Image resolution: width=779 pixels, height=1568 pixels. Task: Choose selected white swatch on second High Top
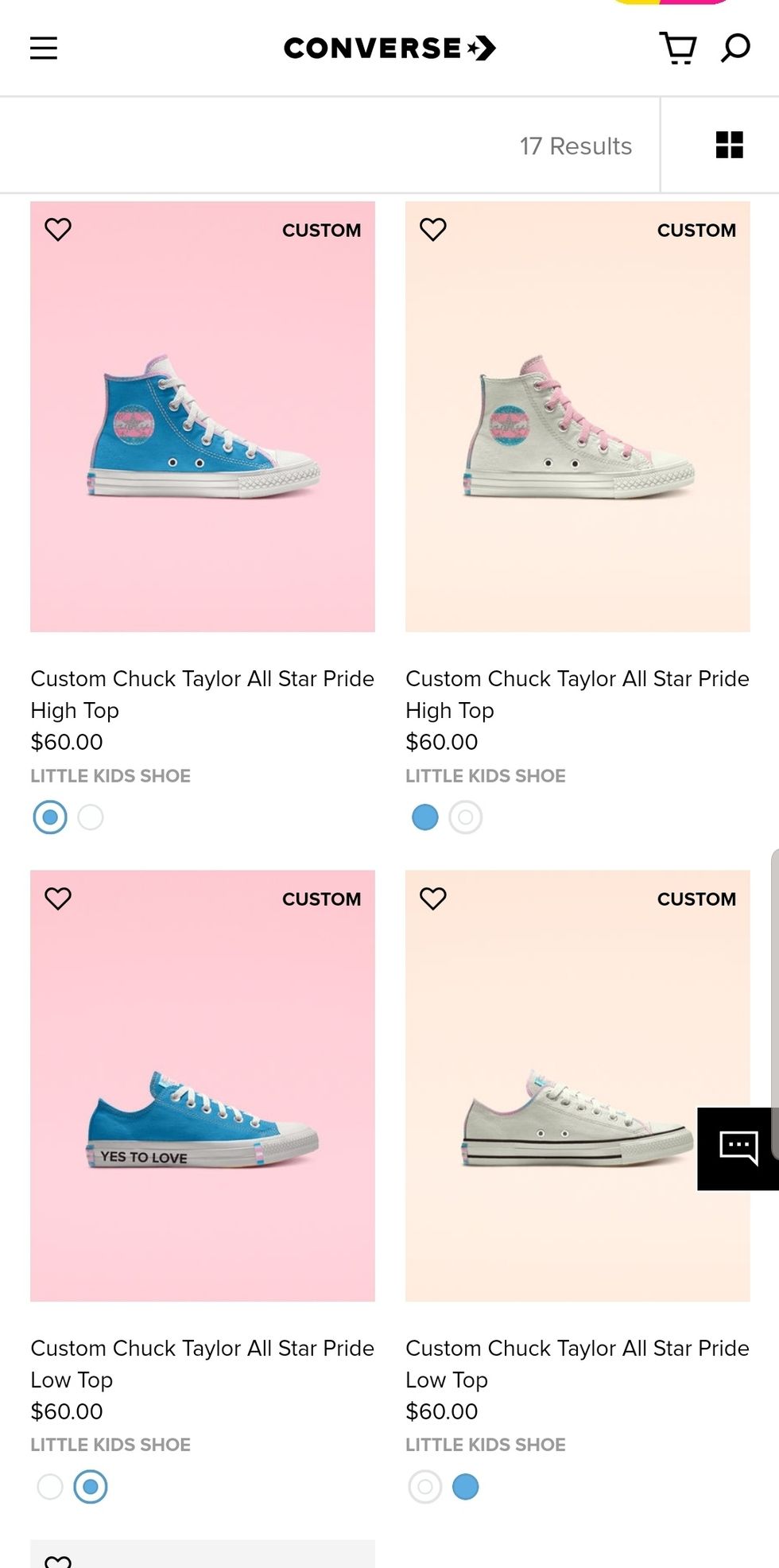click(466, 817)
